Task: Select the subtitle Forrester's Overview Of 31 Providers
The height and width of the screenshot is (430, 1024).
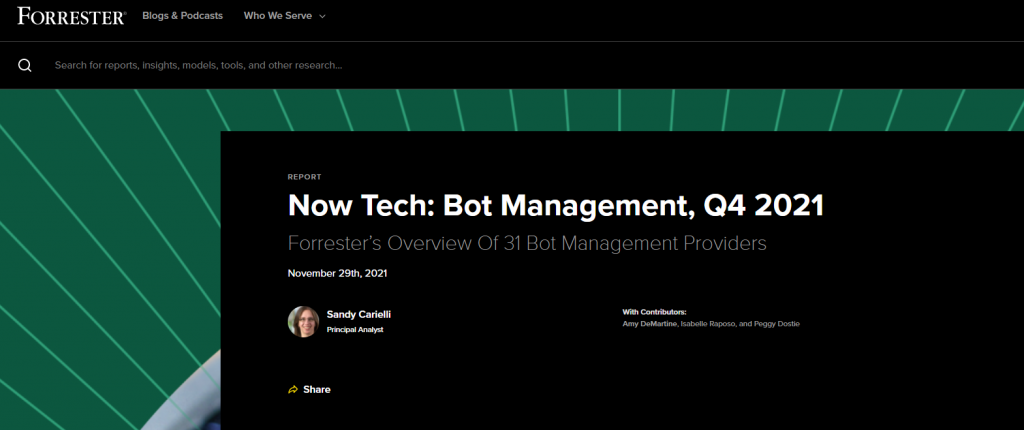Action: (527, 244)
